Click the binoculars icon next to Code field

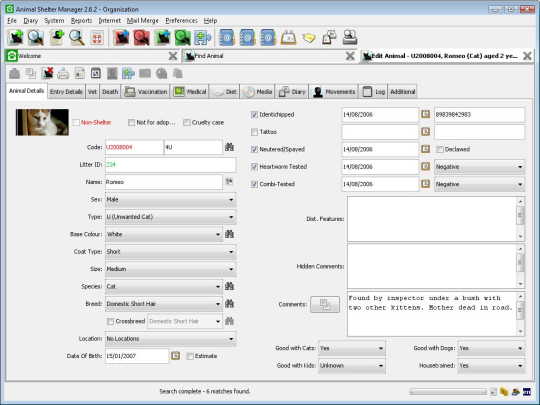pos(229,147)
